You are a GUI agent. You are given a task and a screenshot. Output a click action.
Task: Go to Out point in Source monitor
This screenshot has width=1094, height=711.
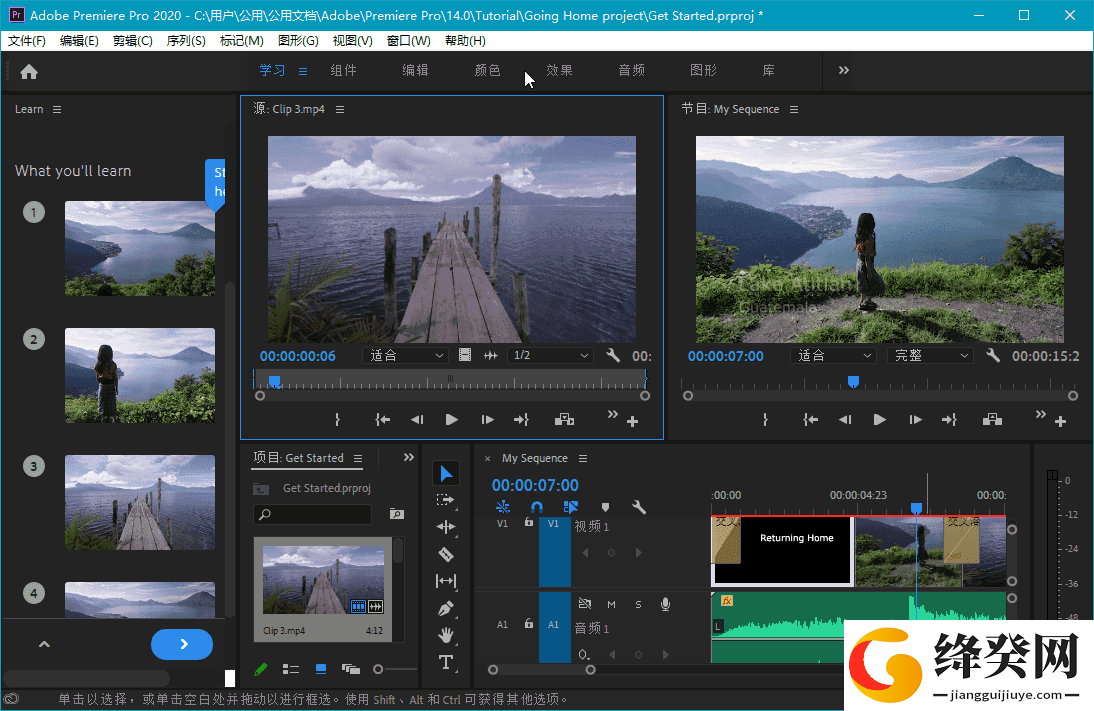tap(521, 419)
